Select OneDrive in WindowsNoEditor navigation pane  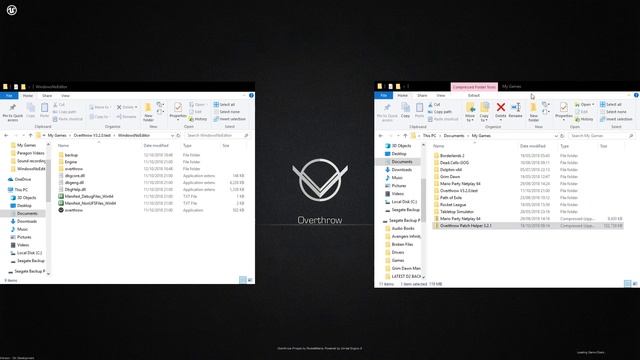[22, 179]
